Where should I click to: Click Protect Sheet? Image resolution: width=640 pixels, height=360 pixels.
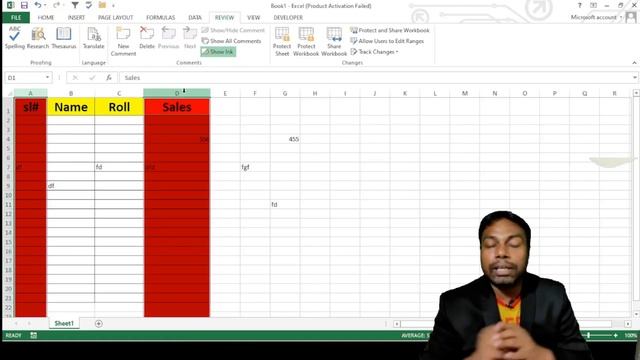[x=282, y=41]
